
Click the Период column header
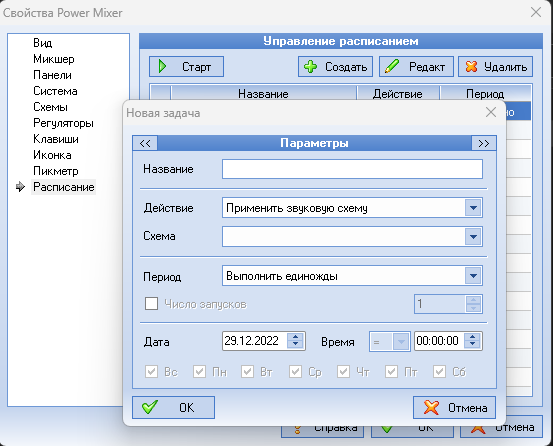(485, 93)
